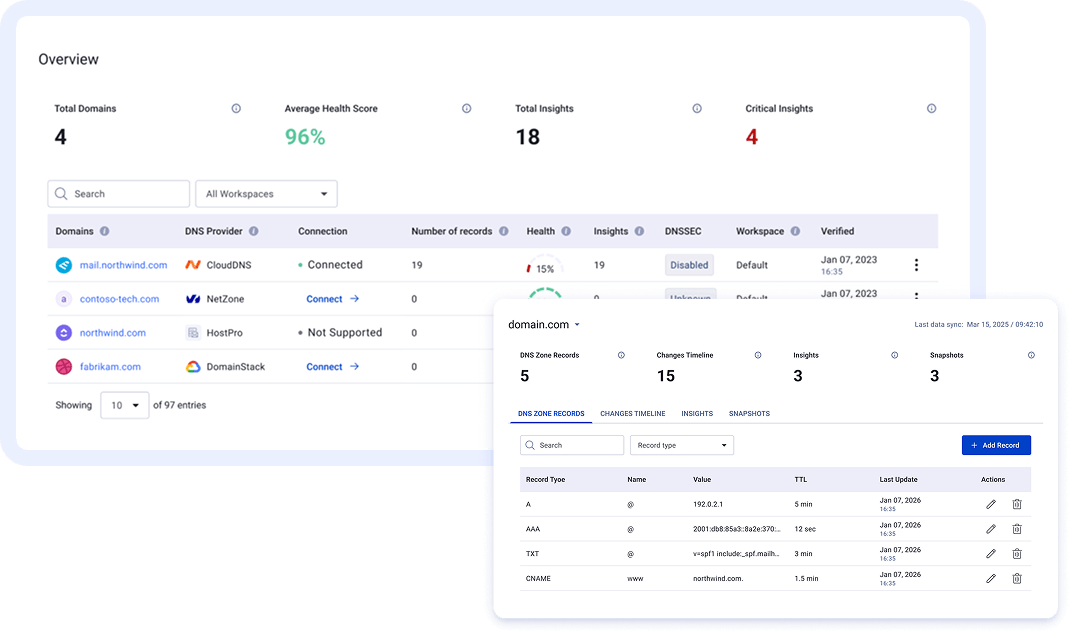
Task: Switch to the INSIGHTS tab
Action: [x=697, y=414]
